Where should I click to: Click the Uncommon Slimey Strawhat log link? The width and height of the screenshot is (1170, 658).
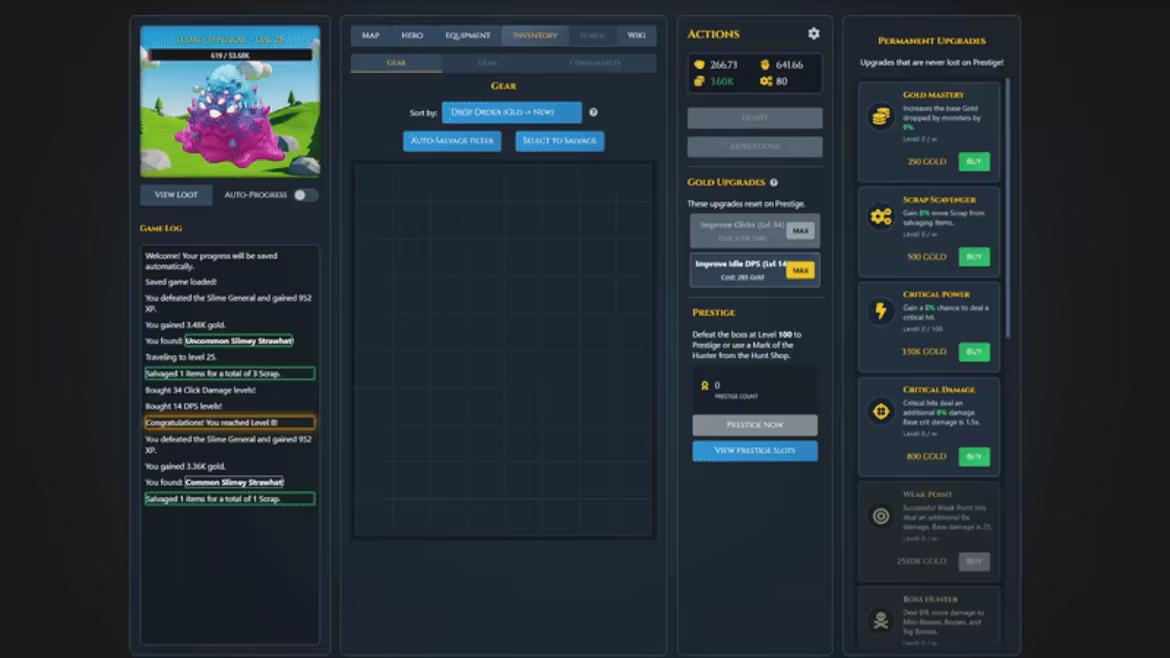pyautogui.click(x=239, y=341)
